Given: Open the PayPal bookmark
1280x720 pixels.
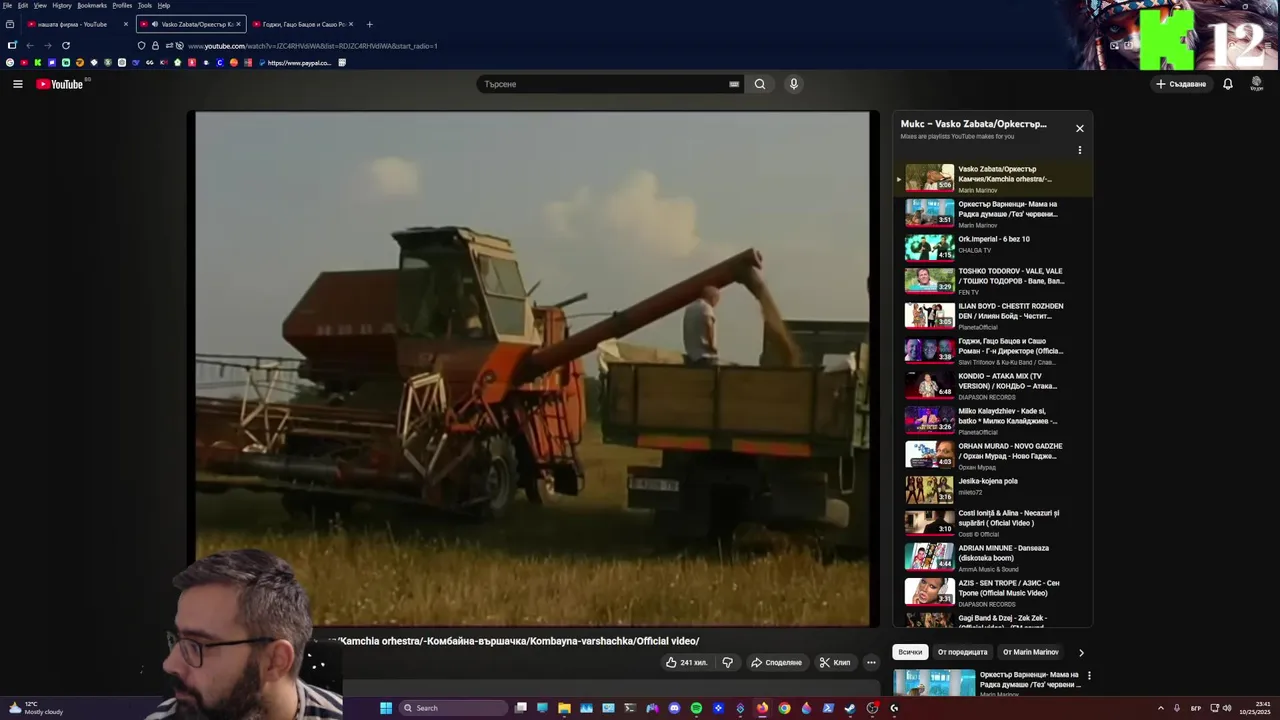Looking at the screenshot, I should coord(295,62).
